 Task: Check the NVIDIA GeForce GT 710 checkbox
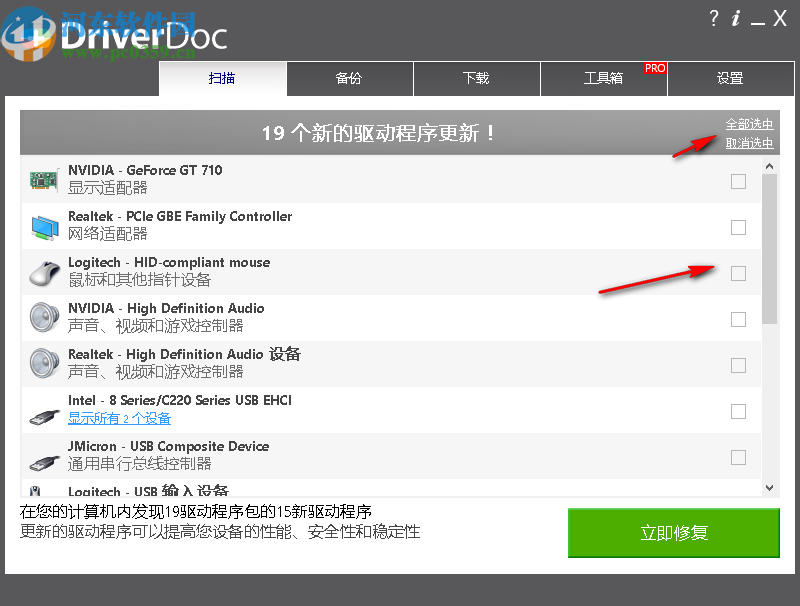point(738,181)
